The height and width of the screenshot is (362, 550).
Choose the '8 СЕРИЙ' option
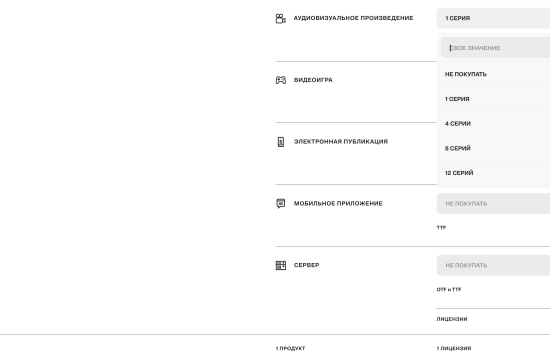(493, 148)
